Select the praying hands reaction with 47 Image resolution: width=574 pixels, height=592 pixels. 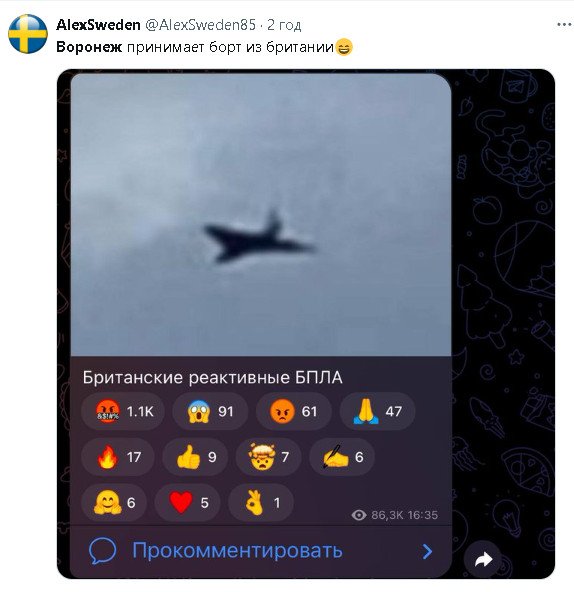pyautogui.click(x=377, y=411)
